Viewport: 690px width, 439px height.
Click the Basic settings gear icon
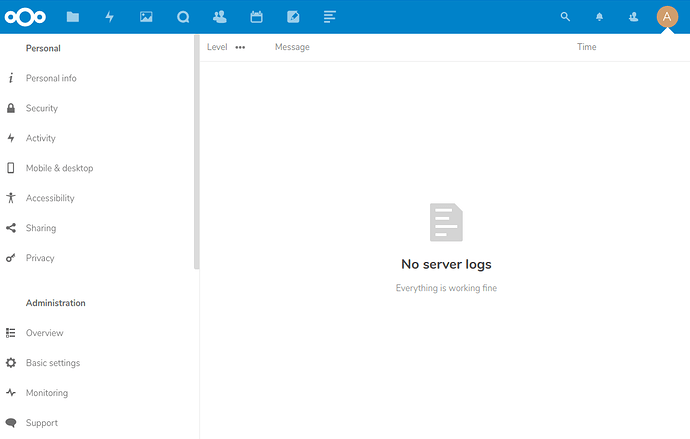click(11, 363)
